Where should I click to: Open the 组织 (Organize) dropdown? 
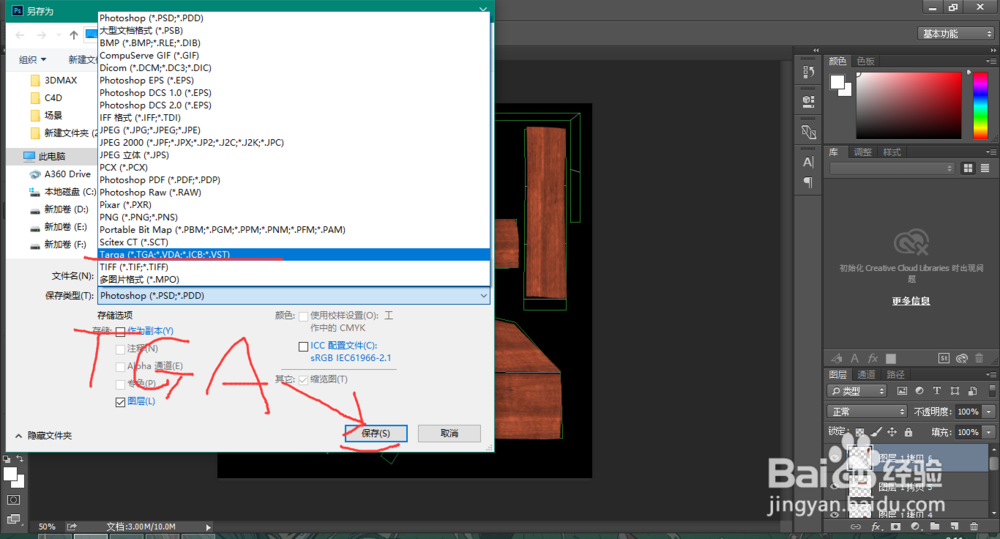click(33, 59)
